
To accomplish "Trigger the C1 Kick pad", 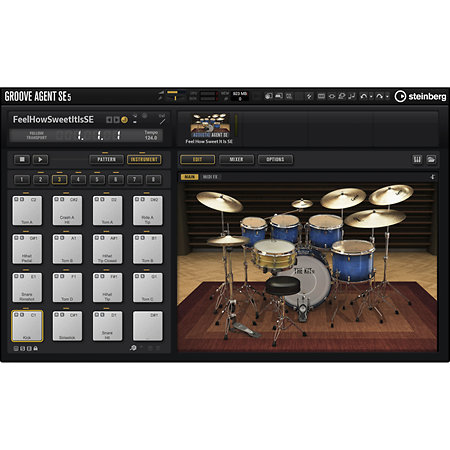I will tap(27, 326).
